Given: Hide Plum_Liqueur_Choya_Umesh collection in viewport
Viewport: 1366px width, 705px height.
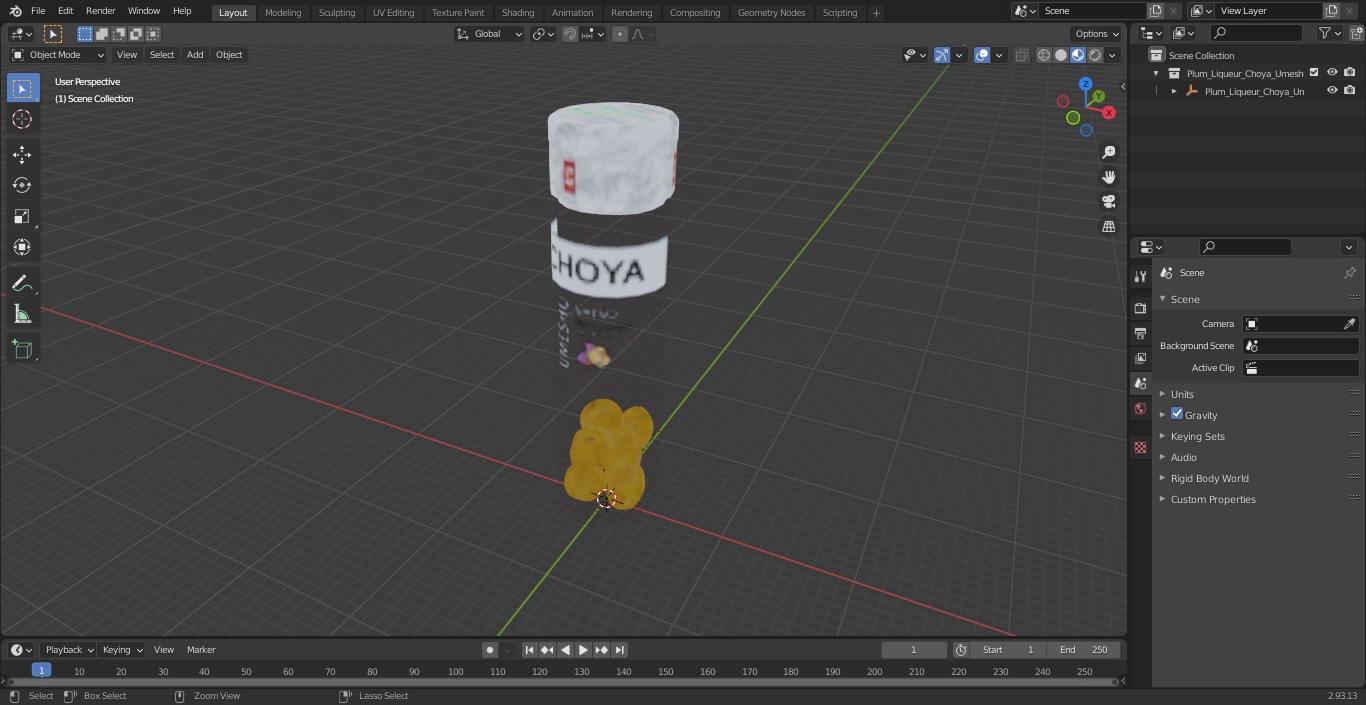Looking at the screenshot, I should tap(1332, 73).
